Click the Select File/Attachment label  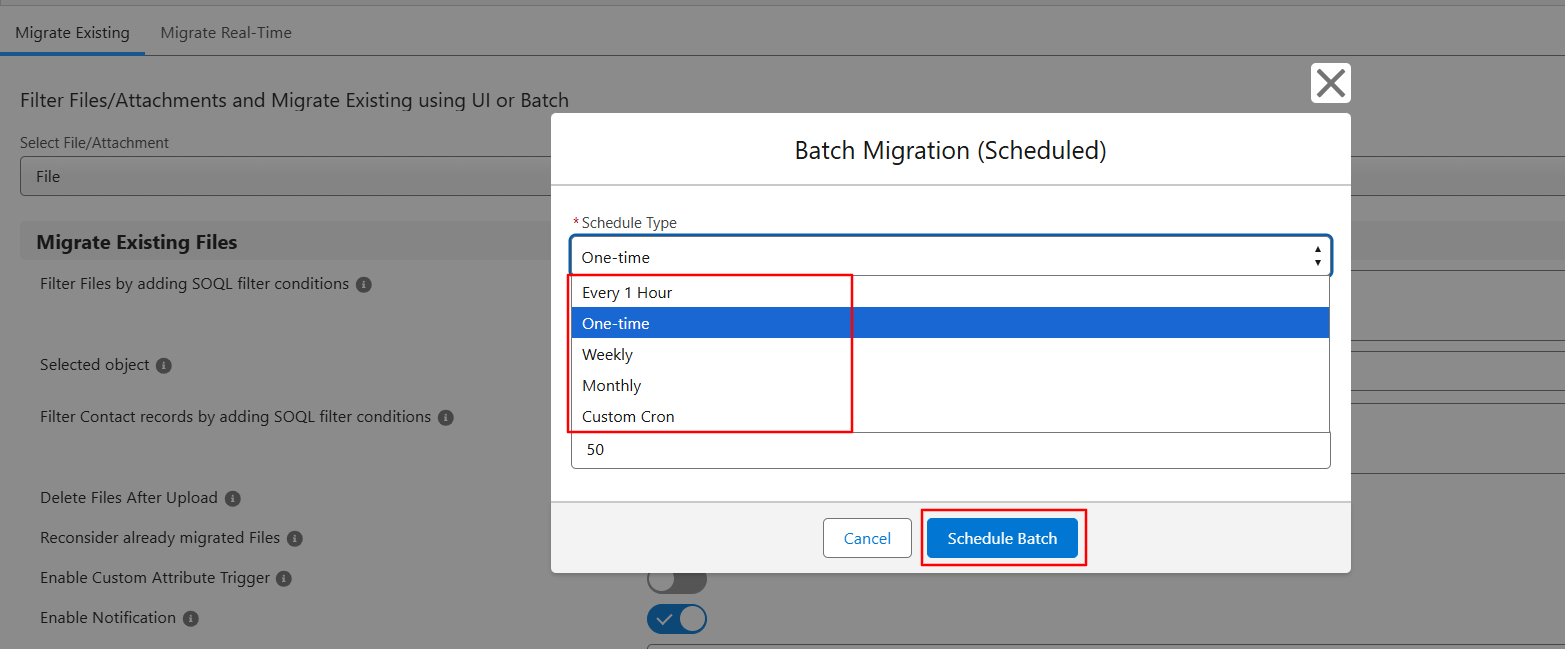tap(94, 143)
